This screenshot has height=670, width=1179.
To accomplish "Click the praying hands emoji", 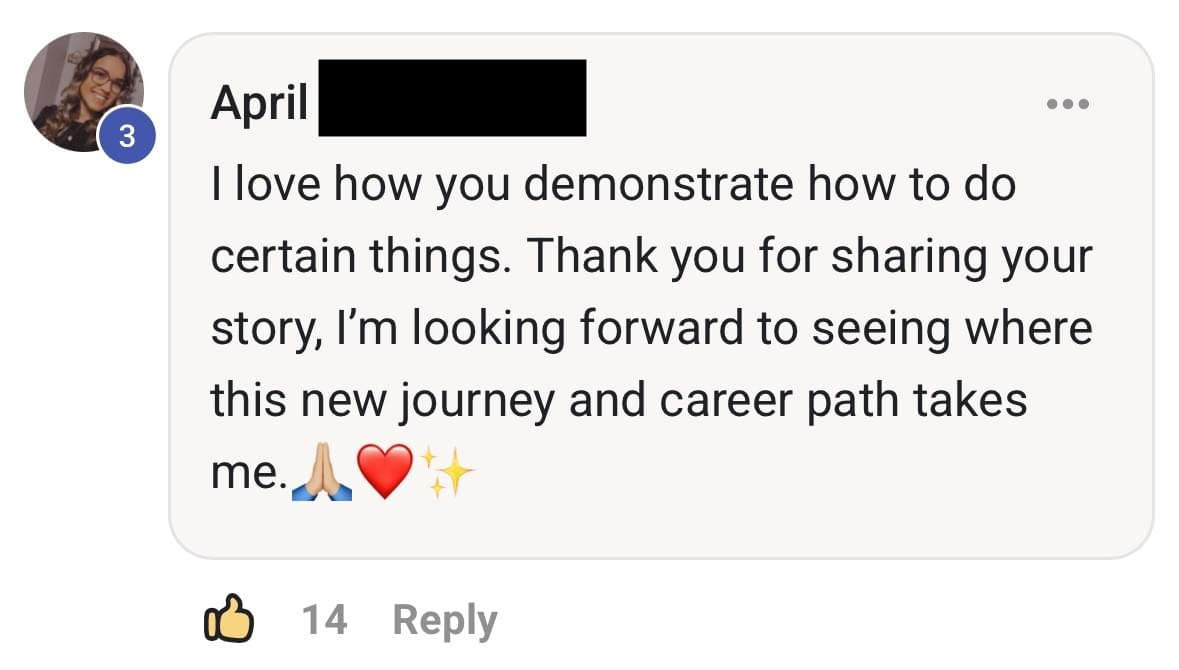I will tap(320, 475).
